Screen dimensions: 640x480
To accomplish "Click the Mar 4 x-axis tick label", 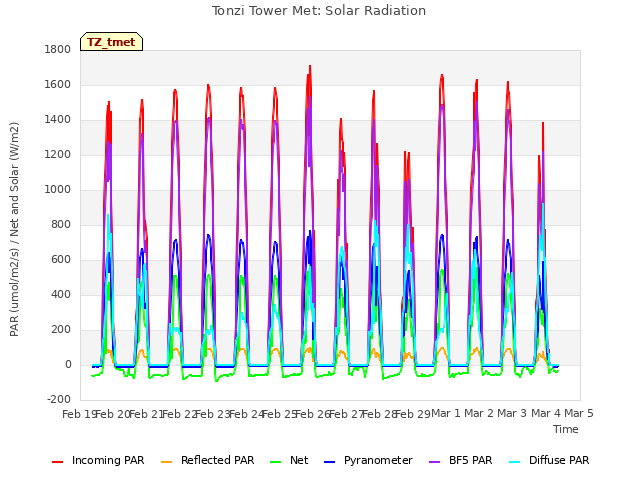I will pos(546,413).
